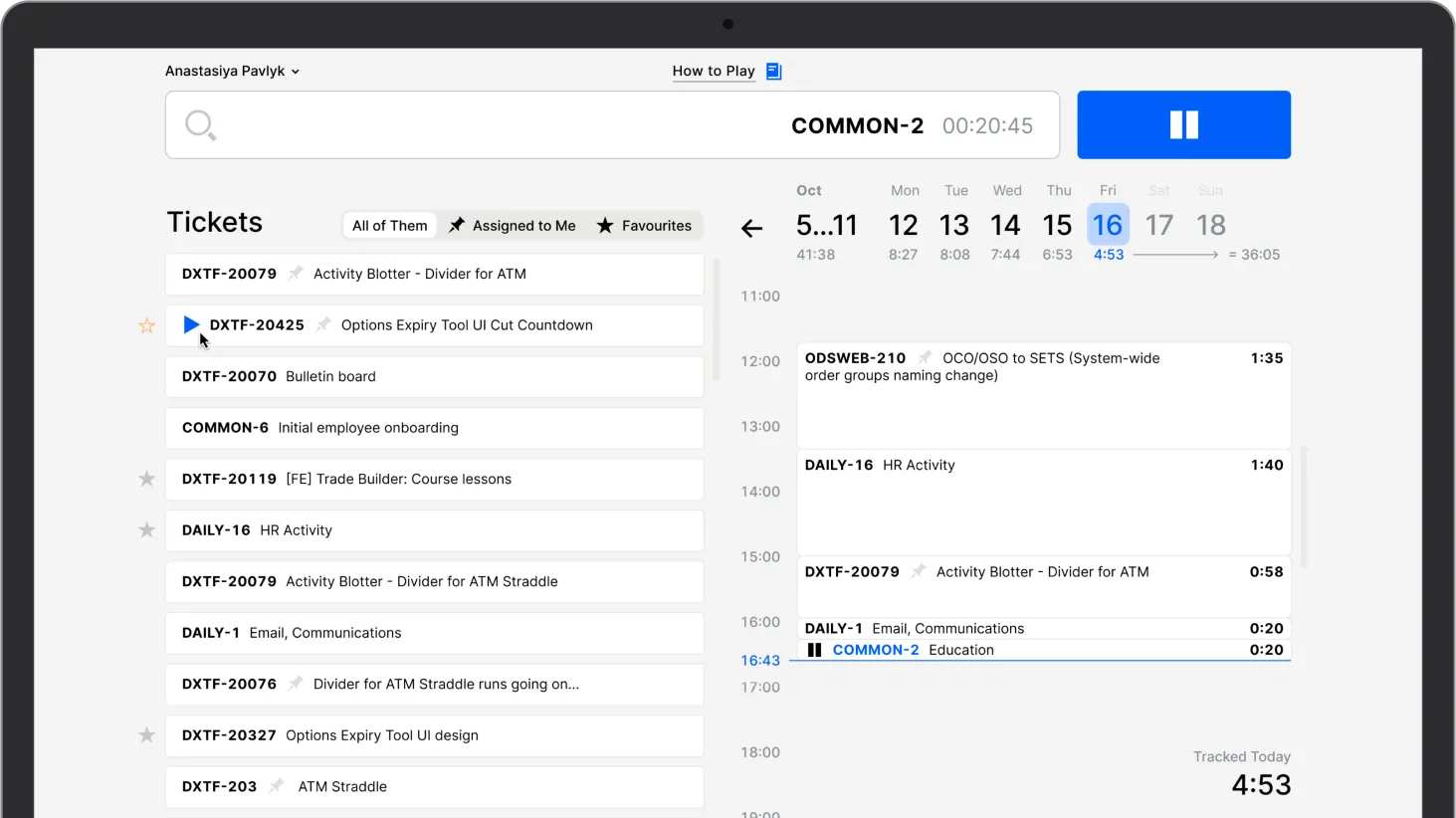Open the How to Play link
Image resolution: width=1456 pixels, height=818 pixels.
coord(714,71)
